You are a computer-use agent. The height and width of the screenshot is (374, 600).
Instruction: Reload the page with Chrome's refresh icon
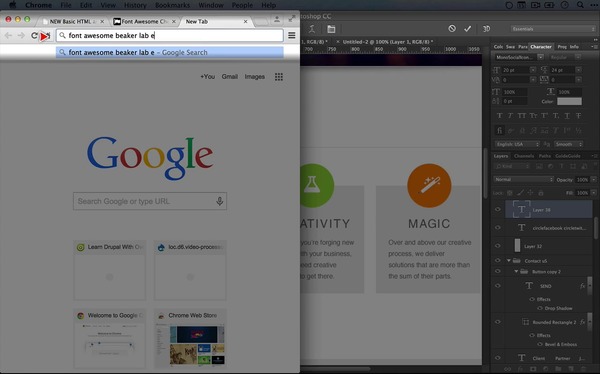click(34, 36)
